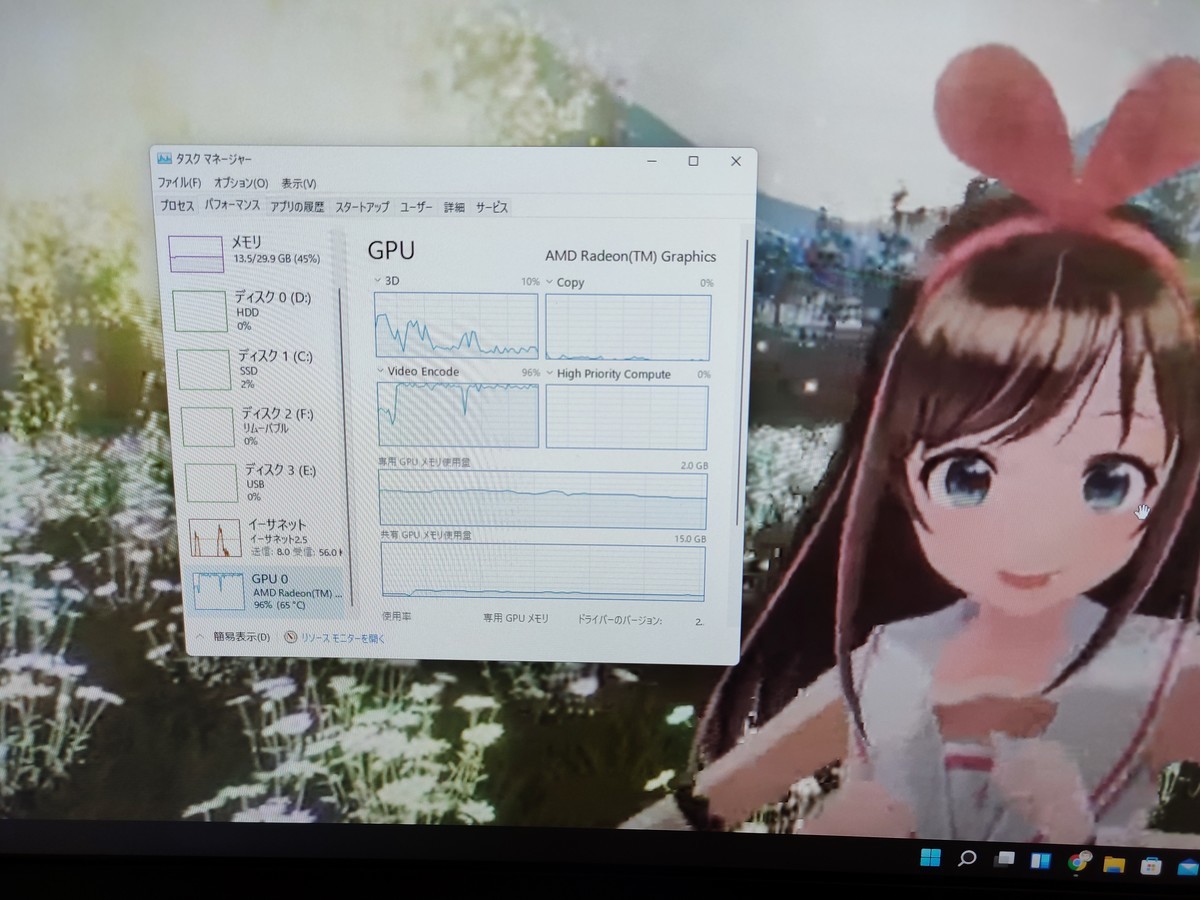Minimize the Task Manager window
The height and width of the screenshot is (900, 1200).
click(650, 160)
